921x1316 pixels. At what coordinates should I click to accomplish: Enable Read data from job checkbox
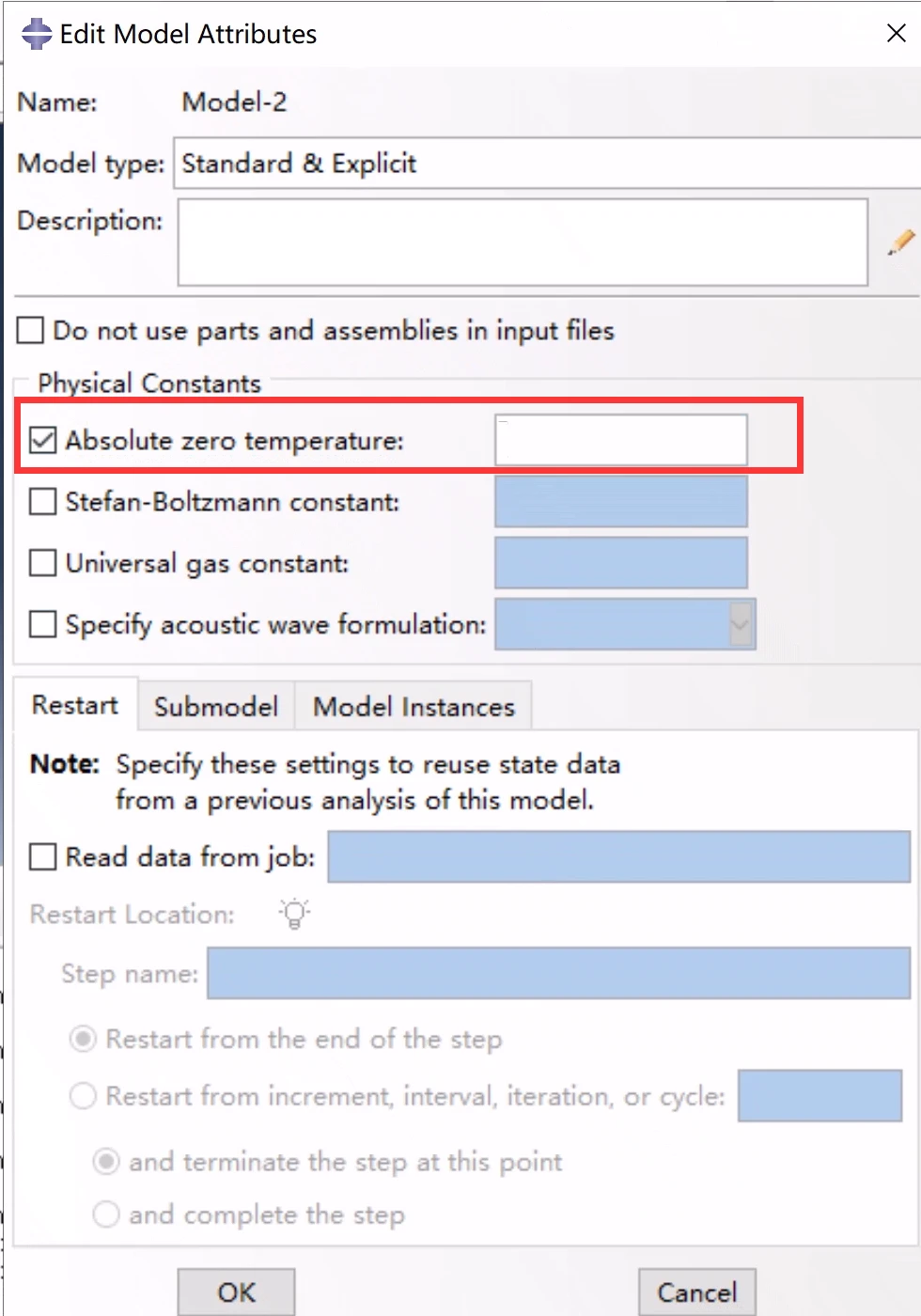coord(43,857)
